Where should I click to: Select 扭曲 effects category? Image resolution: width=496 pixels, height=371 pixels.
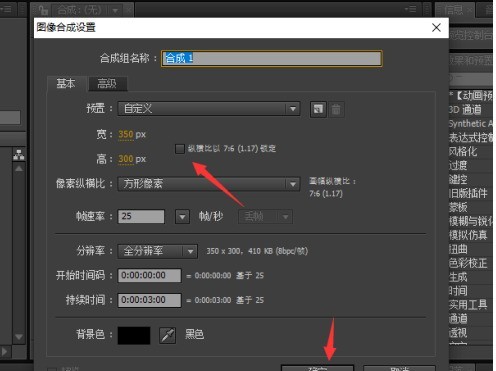click(458, 249)
